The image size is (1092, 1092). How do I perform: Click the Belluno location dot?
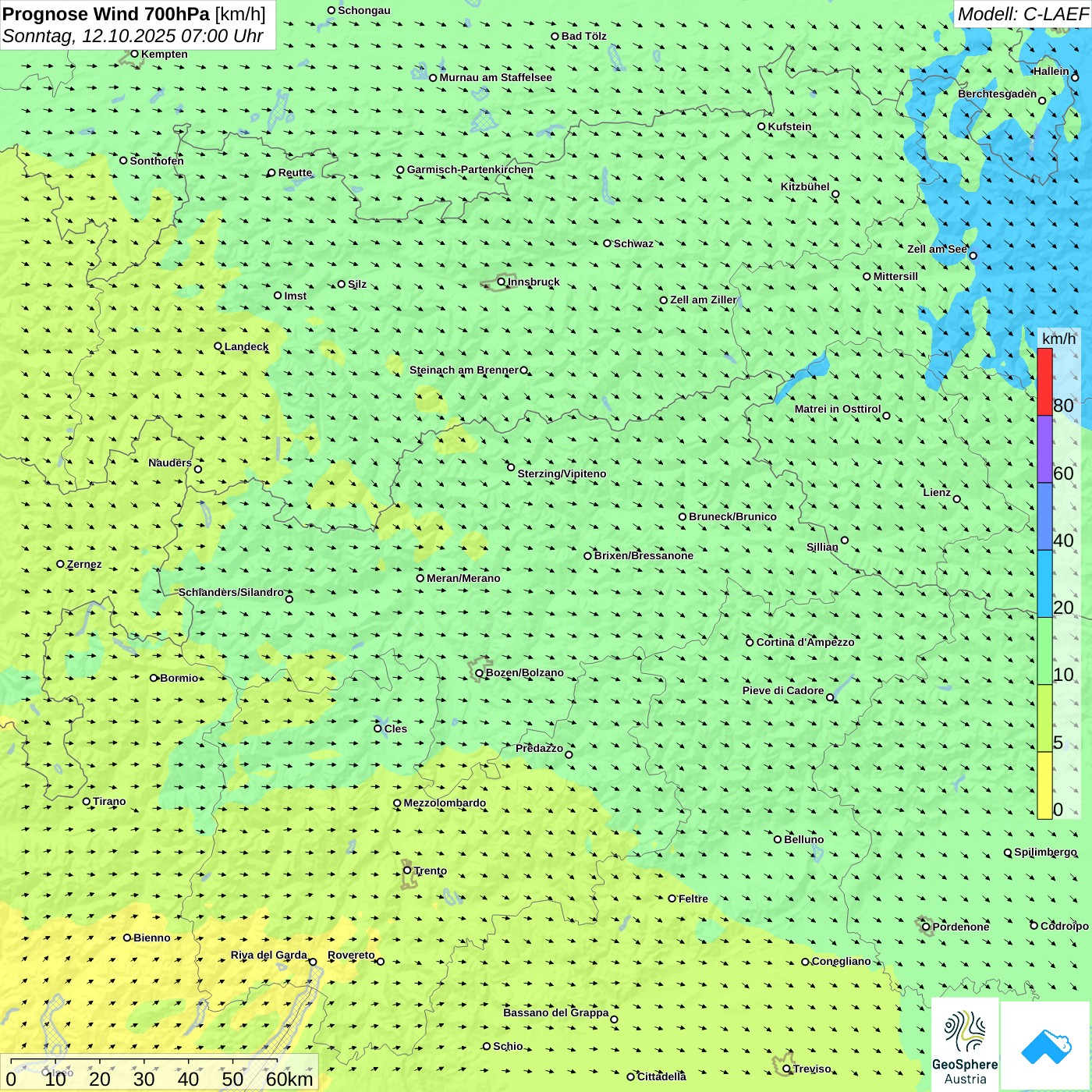coord(777,839)
